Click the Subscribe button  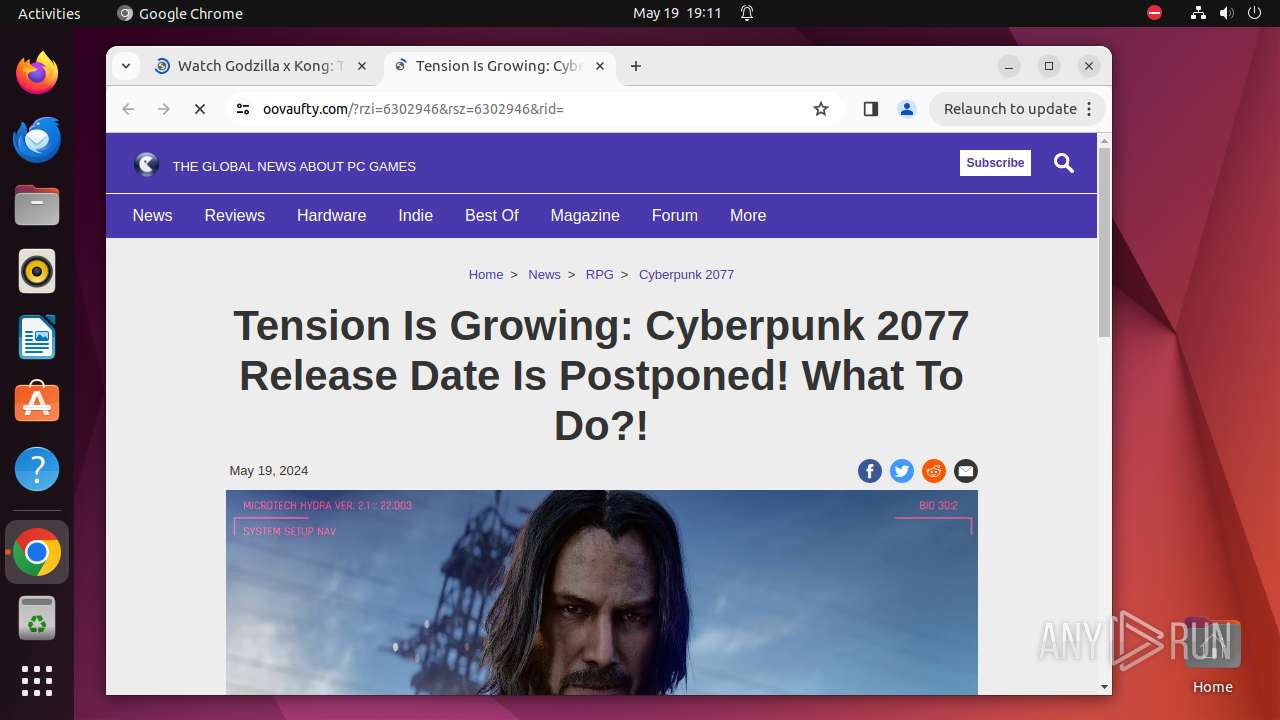(995, 163)
